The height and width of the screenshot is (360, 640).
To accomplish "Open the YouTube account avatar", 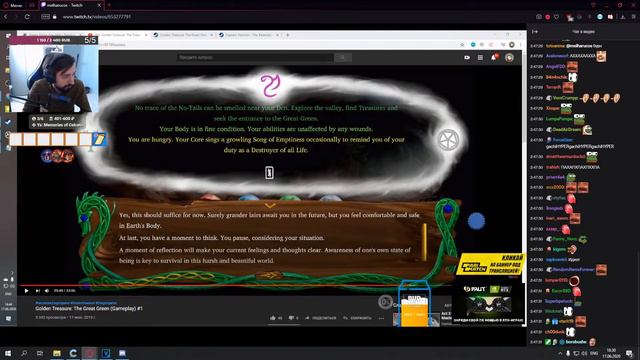I will pyautogui.click(x=509, y=58).
